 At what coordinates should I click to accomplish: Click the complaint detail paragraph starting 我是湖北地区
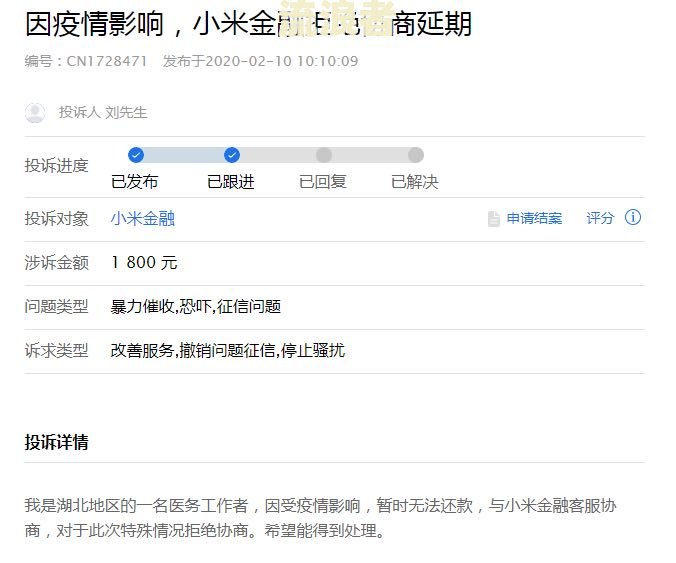click(x=320, y=518)
